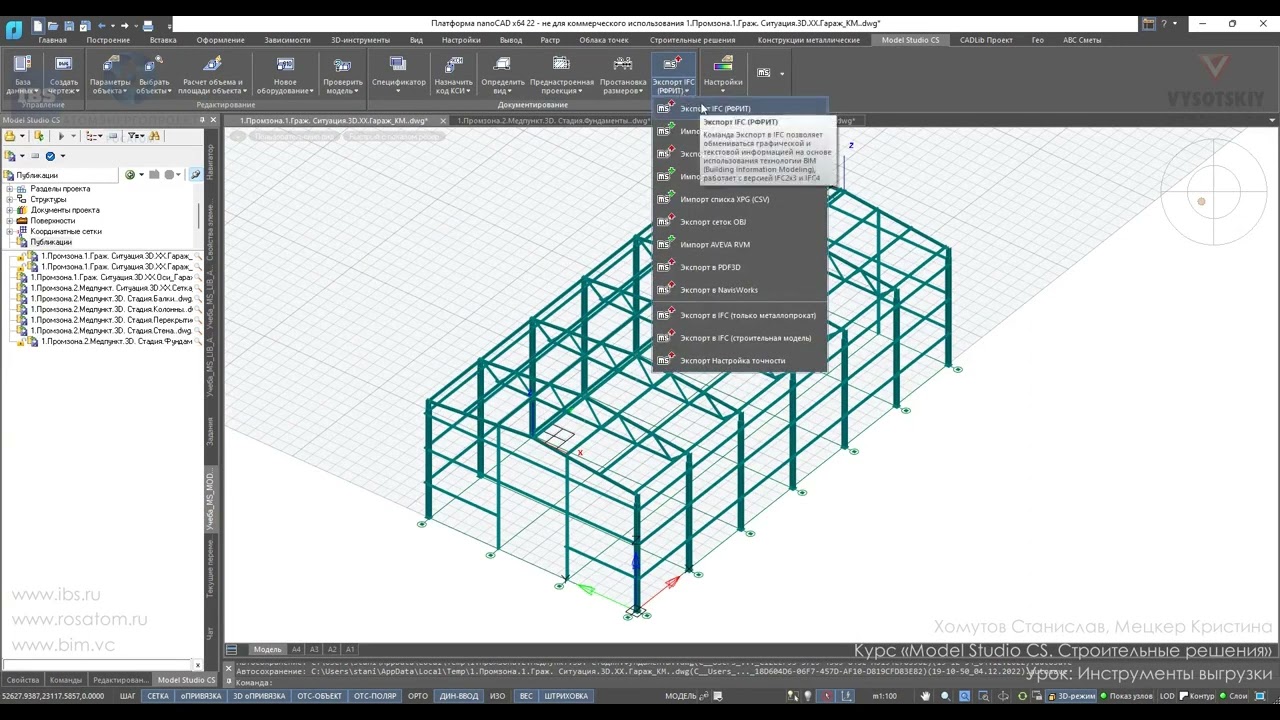Viewport: 1280px width, 720px height.
Task: Click the Выбрать объекты ribbon icon
Action: [x=154, y=65]
